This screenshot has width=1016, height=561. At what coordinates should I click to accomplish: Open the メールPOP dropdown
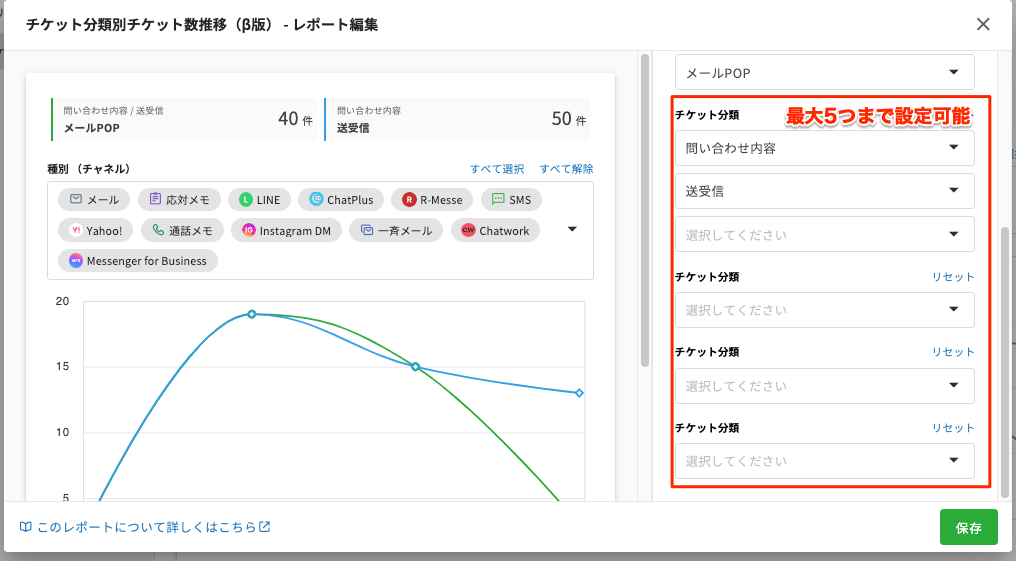pyautogui.click(x=824, y=72)
